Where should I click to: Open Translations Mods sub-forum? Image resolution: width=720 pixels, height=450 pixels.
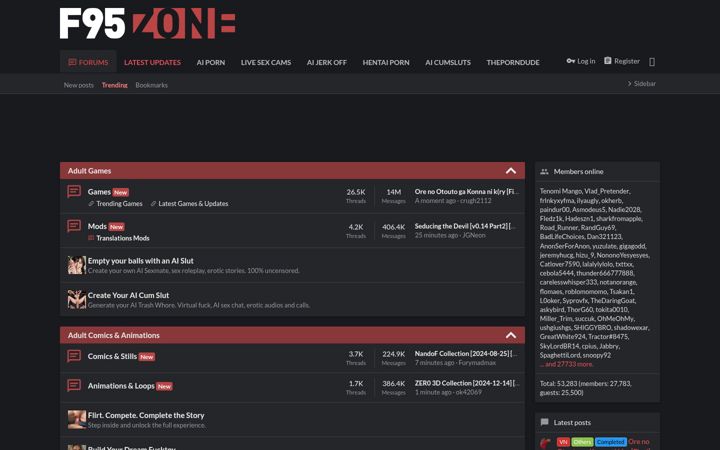click(123, 238)
